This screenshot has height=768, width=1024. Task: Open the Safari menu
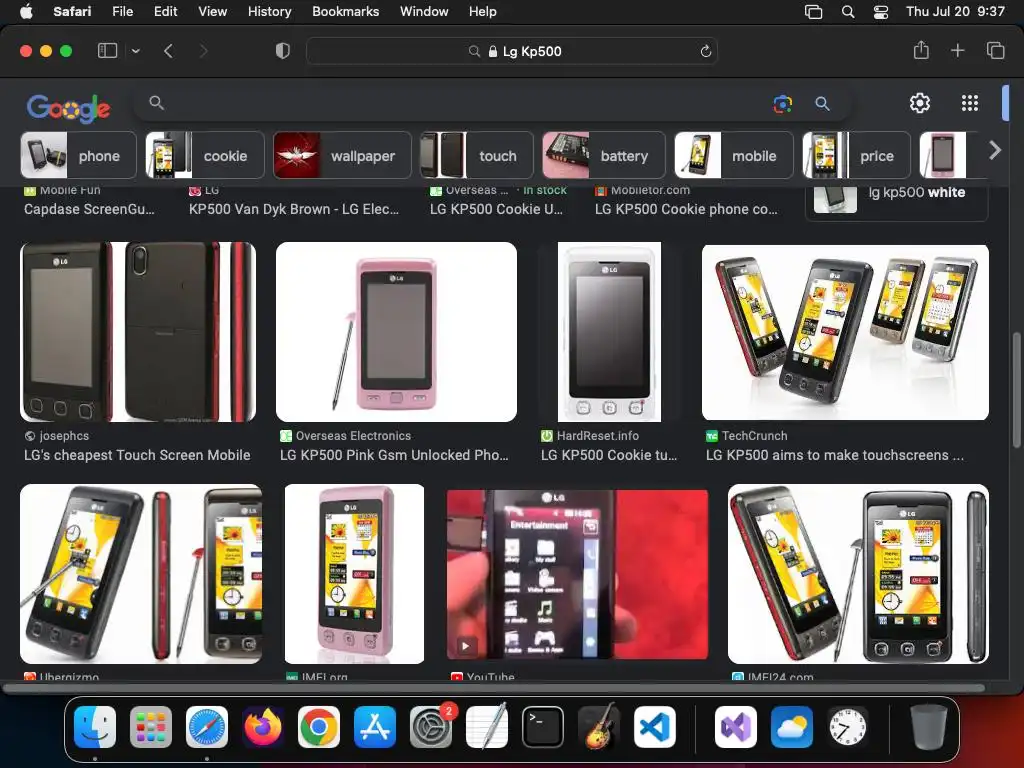72,11
